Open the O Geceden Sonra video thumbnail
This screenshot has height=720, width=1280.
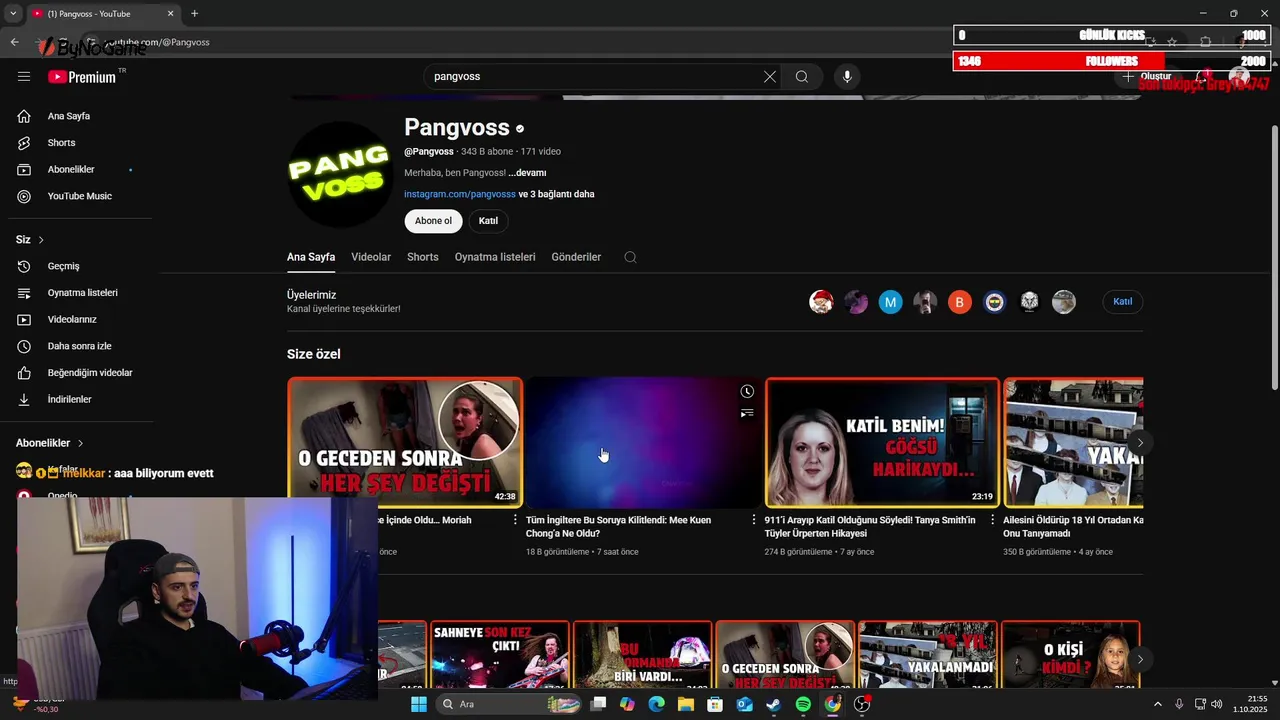coord(405,442)
